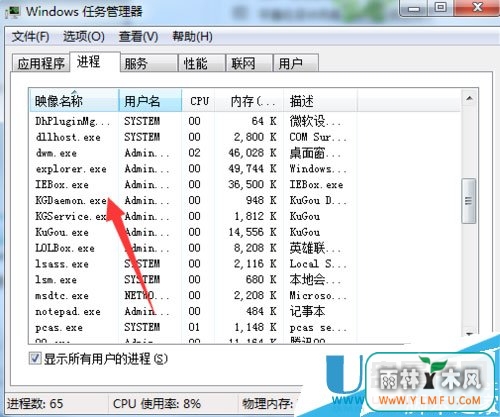
Task: Minimize the Task Manager window
Action: [x=414, y=8]
